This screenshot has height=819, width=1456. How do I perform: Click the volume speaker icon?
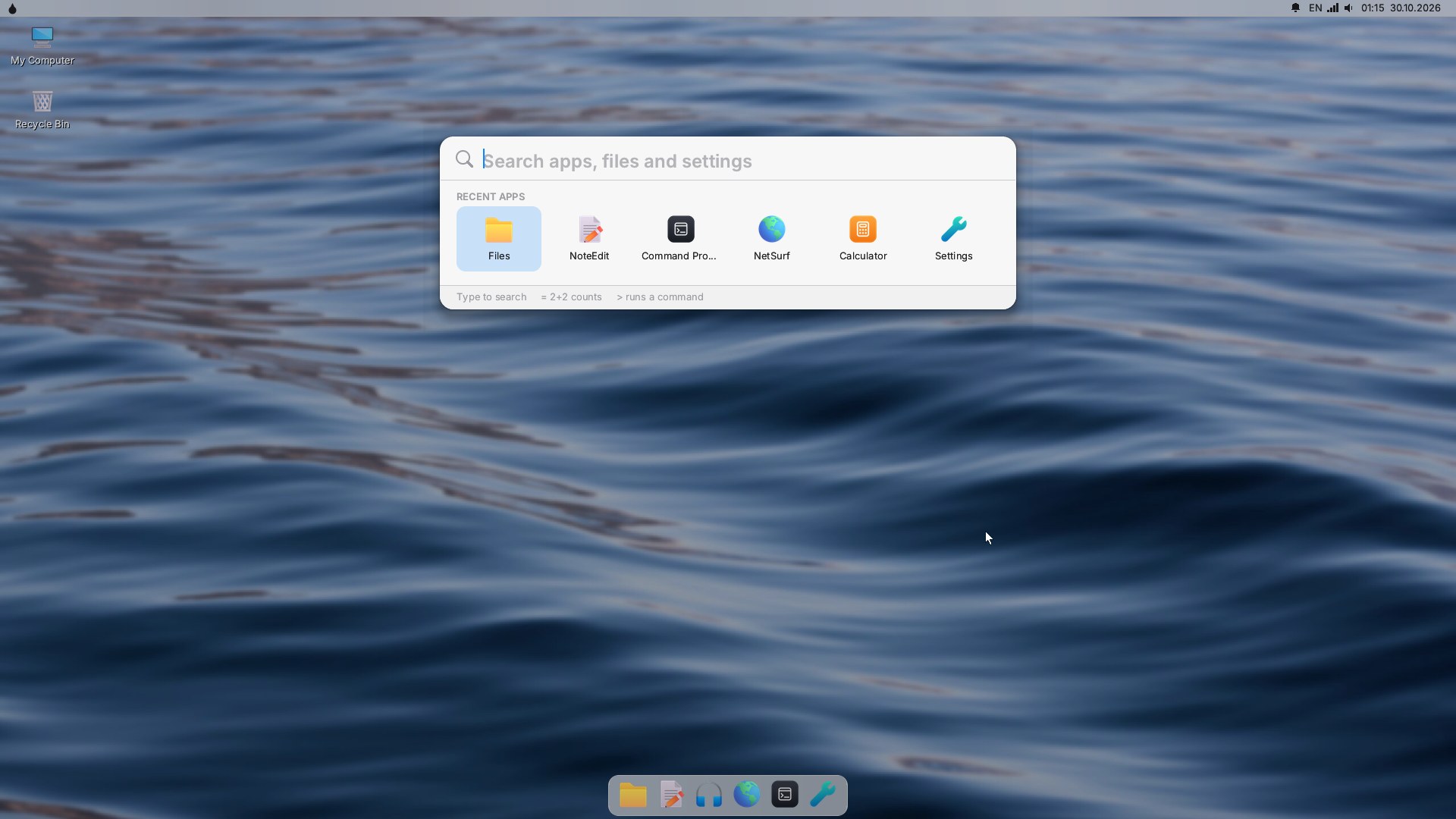(x=1349, y=8)
